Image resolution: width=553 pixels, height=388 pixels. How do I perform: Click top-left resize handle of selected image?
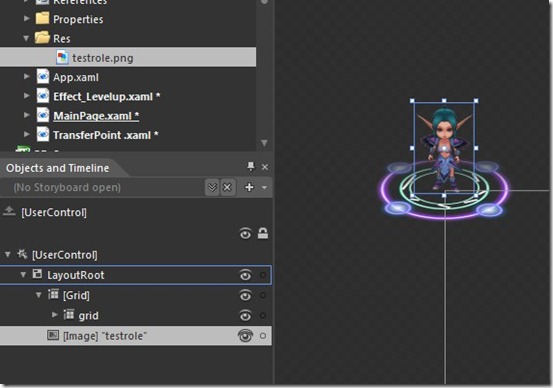coord(412,101)
